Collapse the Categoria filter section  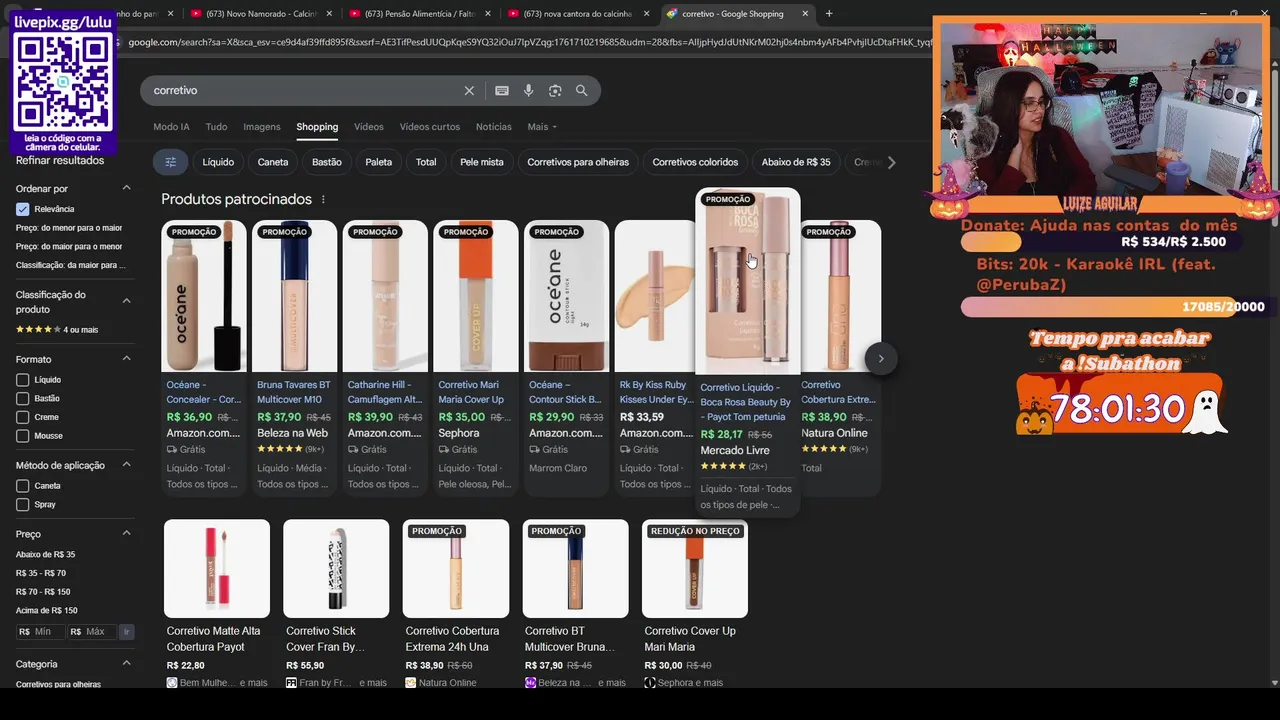click(127, 663)
